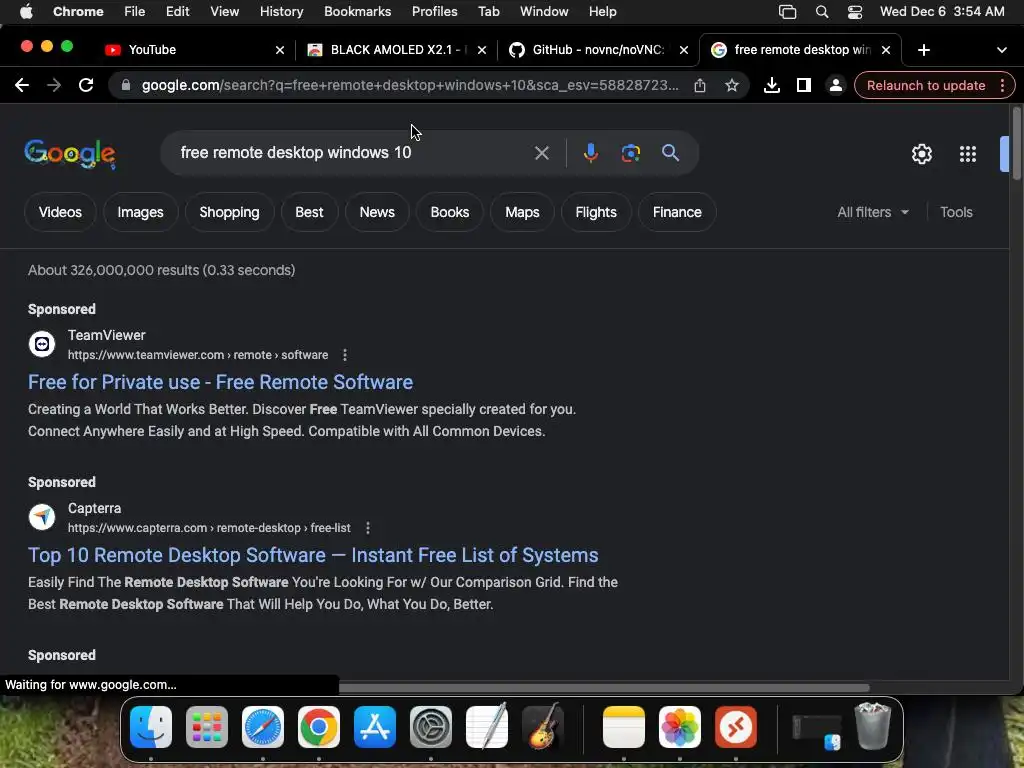Switch to GitHub novnc/noVNC tab
1024x768 pixels.
point(597,50)
